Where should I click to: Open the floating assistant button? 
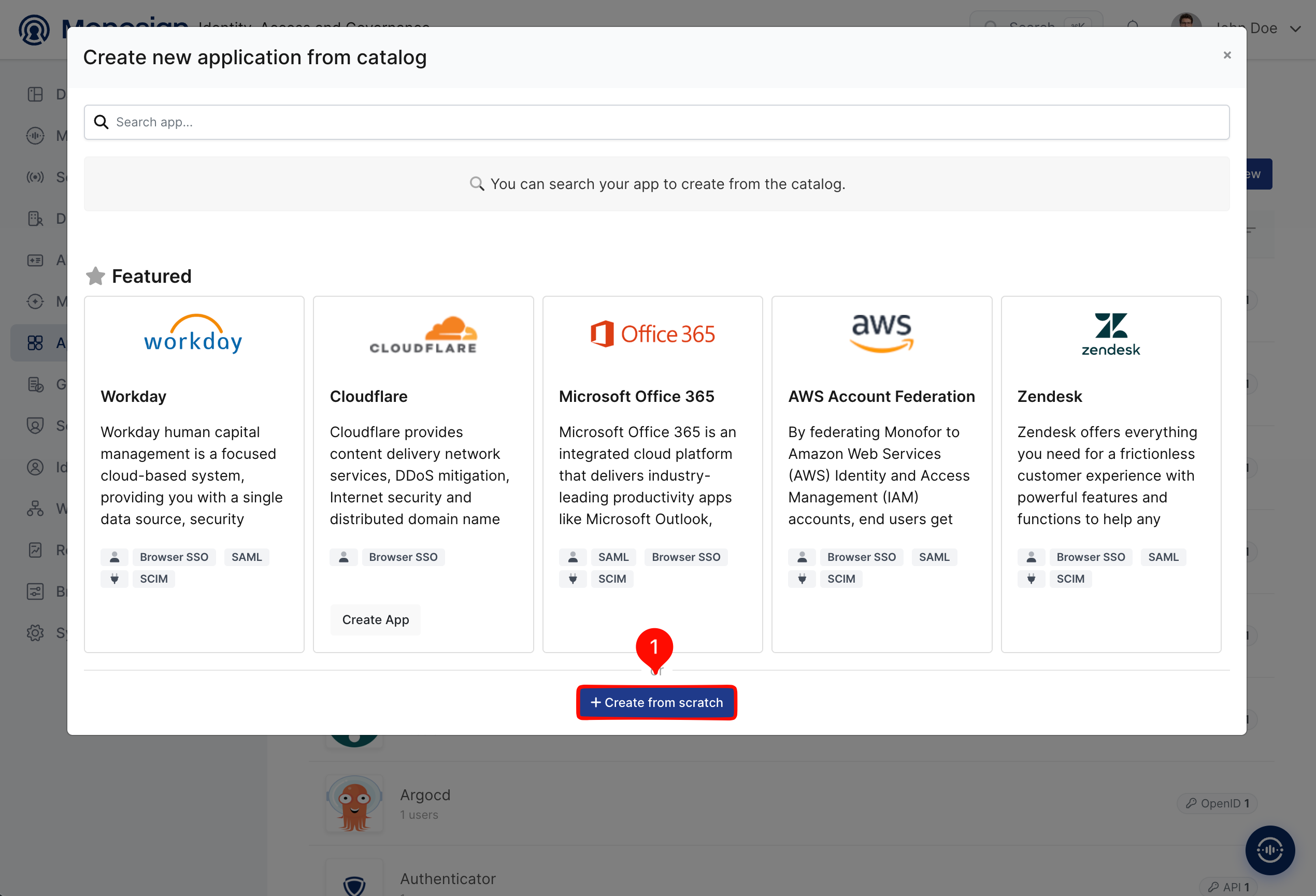click(1269, 849)
